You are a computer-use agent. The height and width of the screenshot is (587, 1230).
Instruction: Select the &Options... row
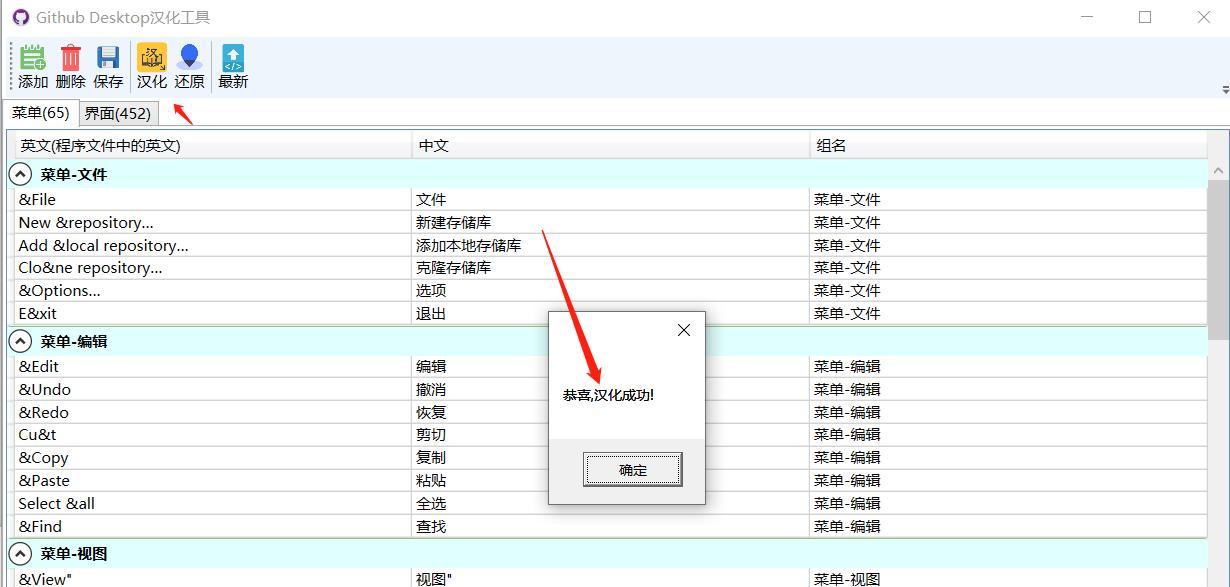click(610, 290)
